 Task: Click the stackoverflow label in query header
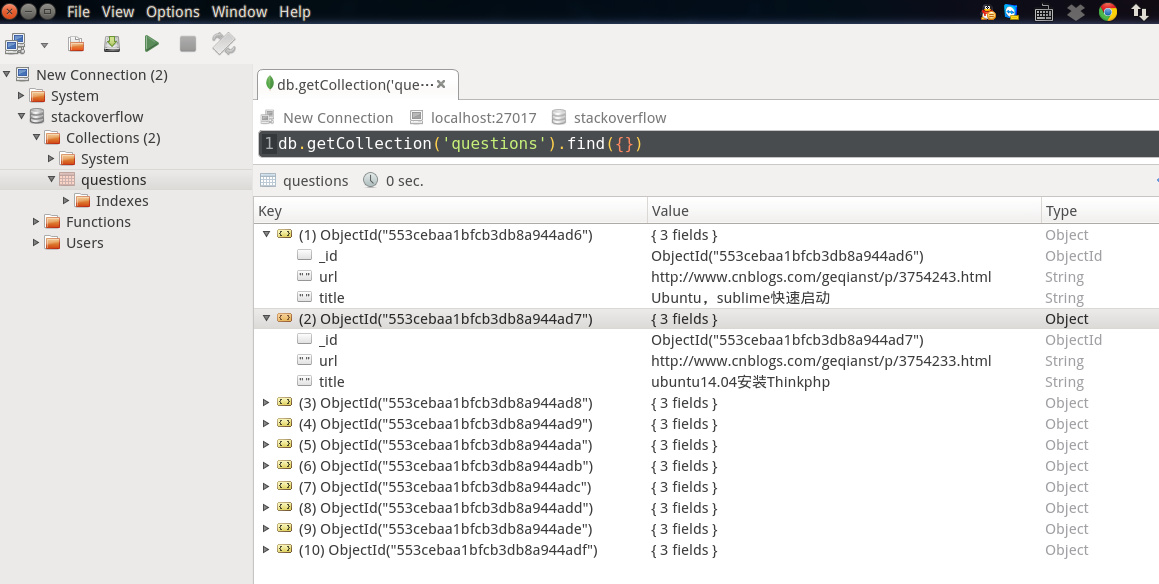pos(619,118)
